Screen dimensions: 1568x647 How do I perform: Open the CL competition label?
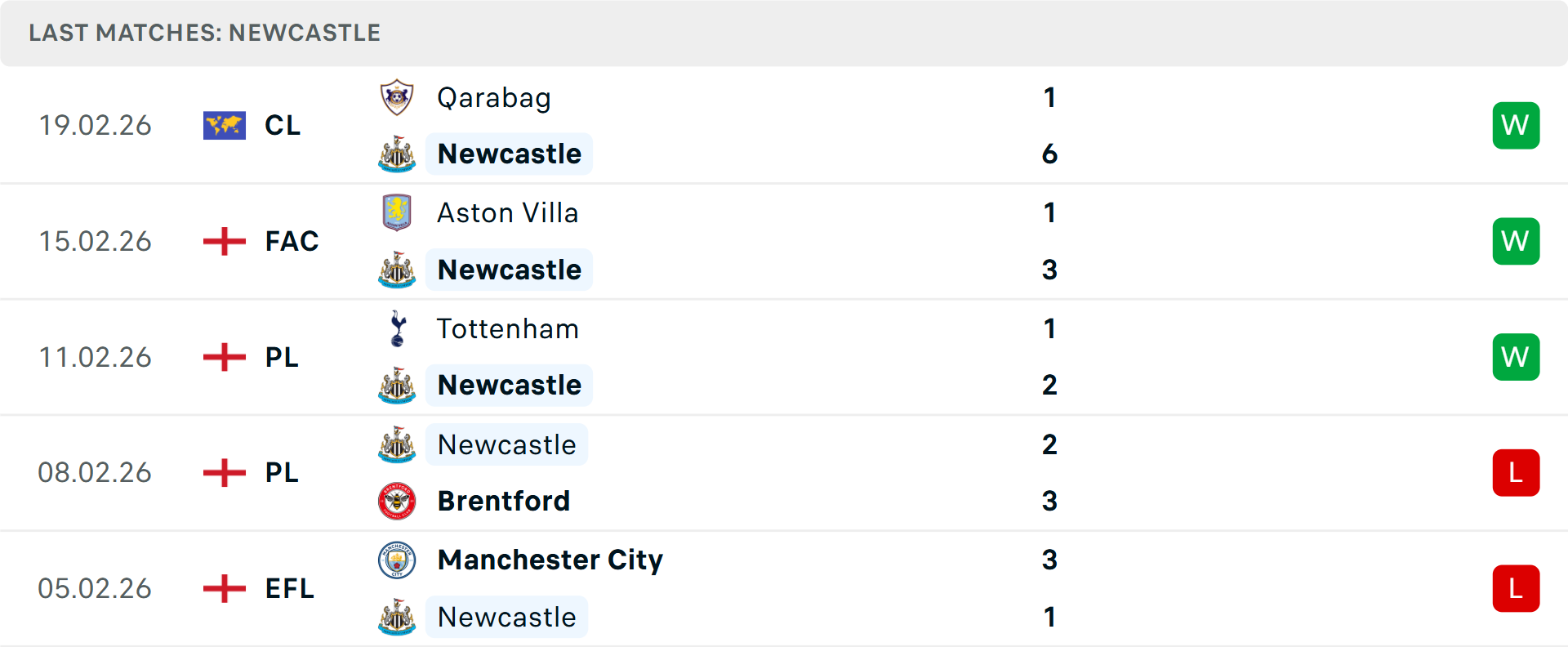tap(283, 125)
